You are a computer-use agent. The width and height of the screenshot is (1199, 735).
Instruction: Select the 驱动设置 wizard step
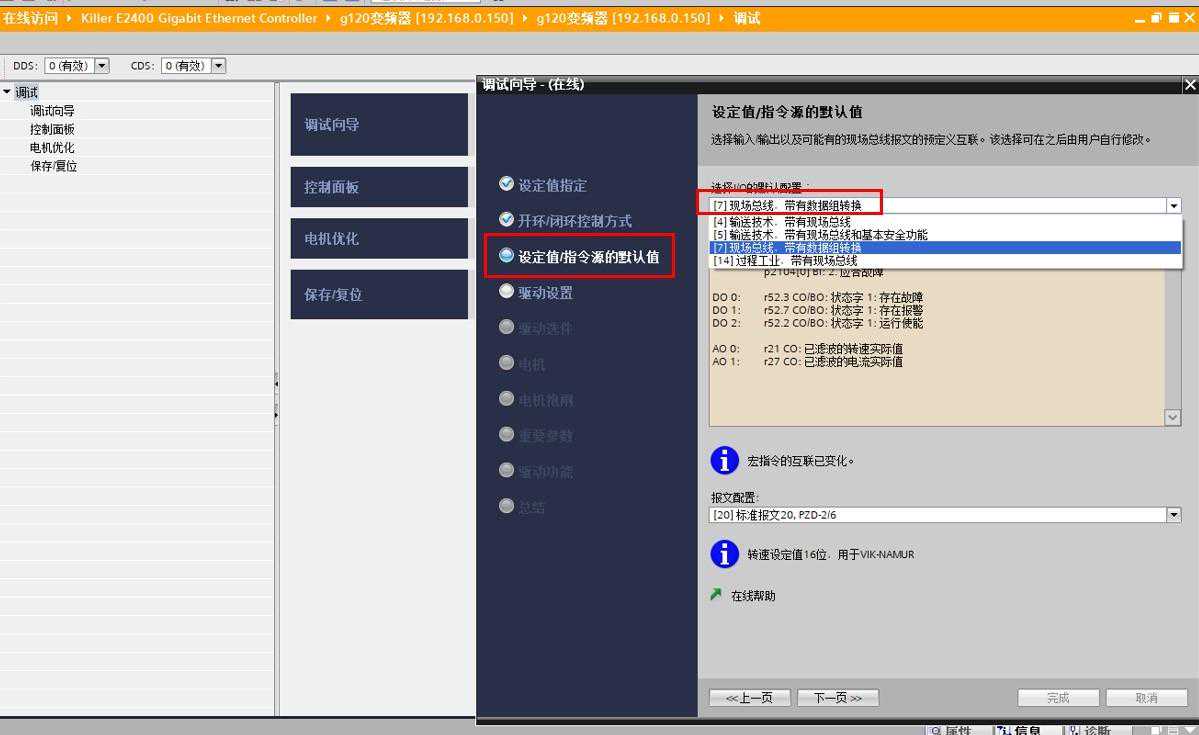coord(545,293)
